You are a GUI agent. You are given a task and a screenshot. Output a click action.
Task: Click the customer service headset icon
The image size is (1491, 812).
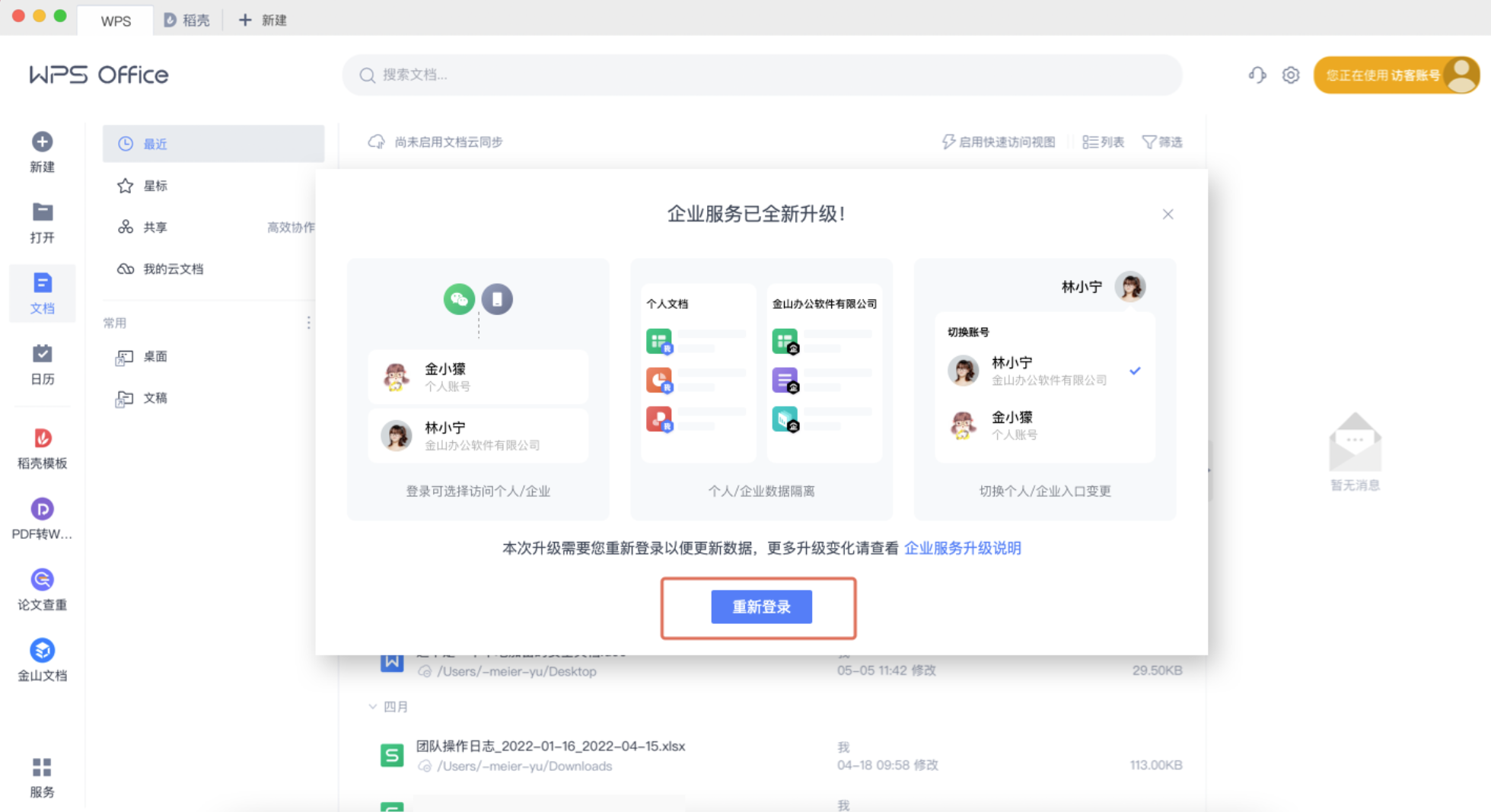pos(1257,75)
